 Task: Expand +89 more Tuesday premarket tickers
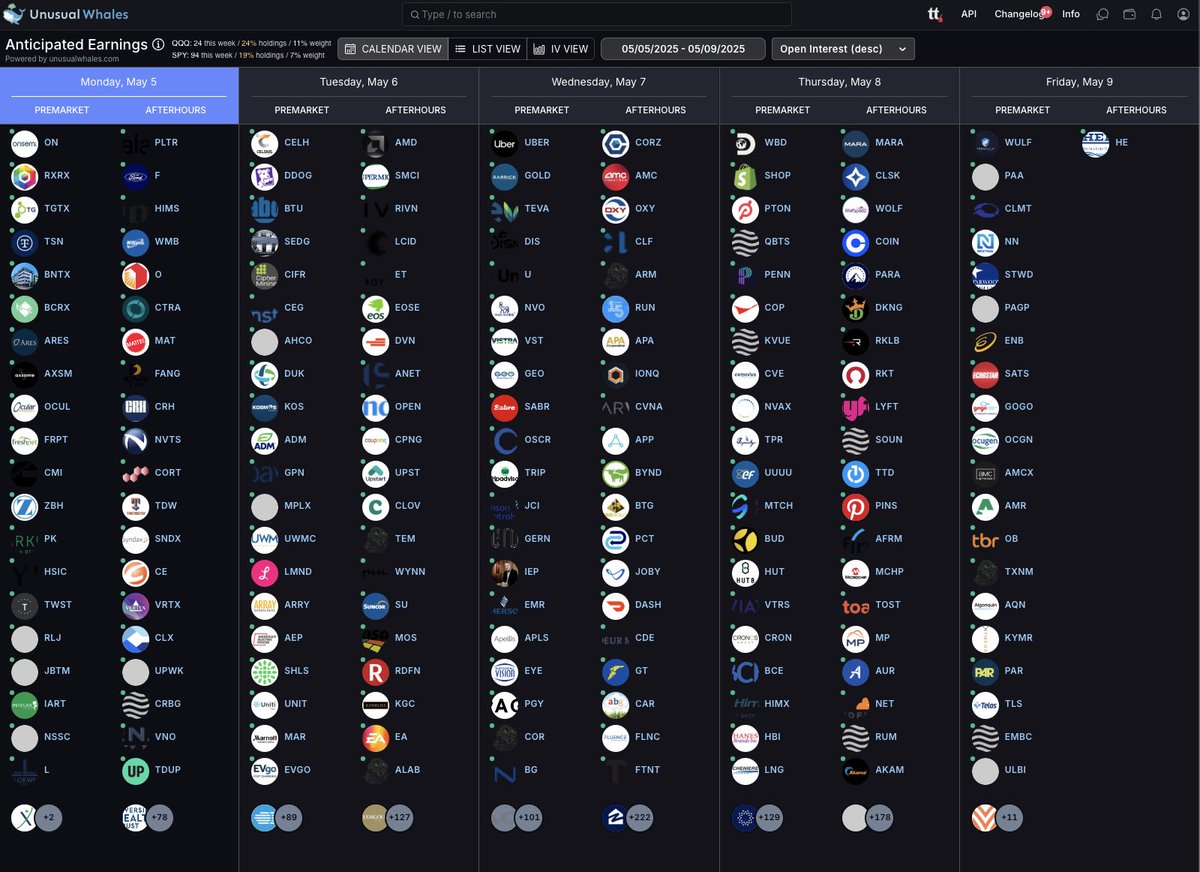(x=288, y=818)
